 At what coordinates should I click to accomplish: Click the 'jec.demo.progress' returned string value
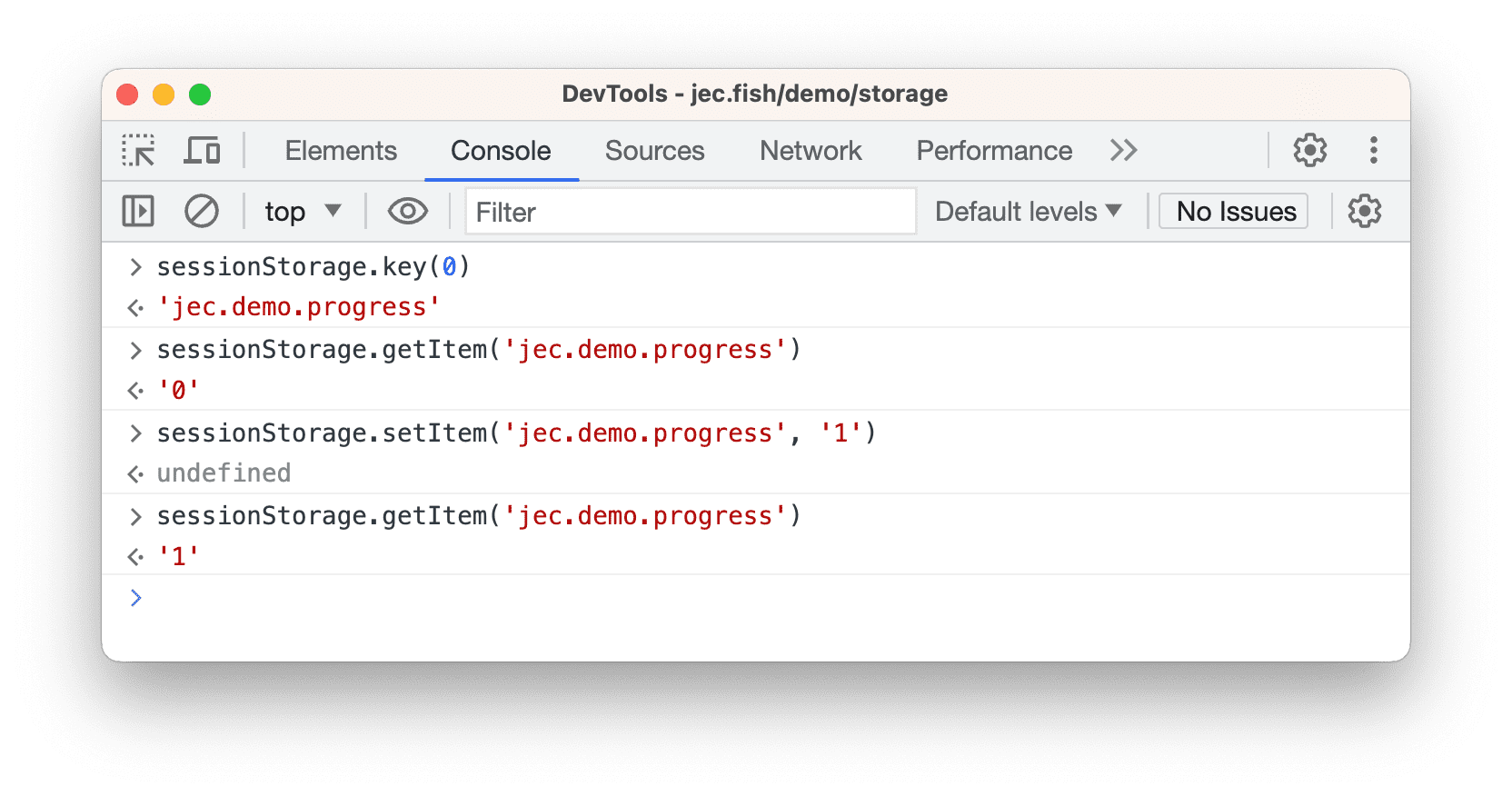pyautogui.click(x=300, y=306)
